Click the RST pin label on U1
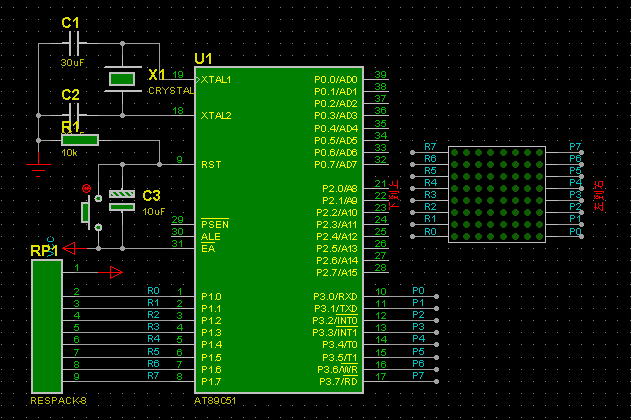The width and height of the screenshot is (631, 420). 209,164
